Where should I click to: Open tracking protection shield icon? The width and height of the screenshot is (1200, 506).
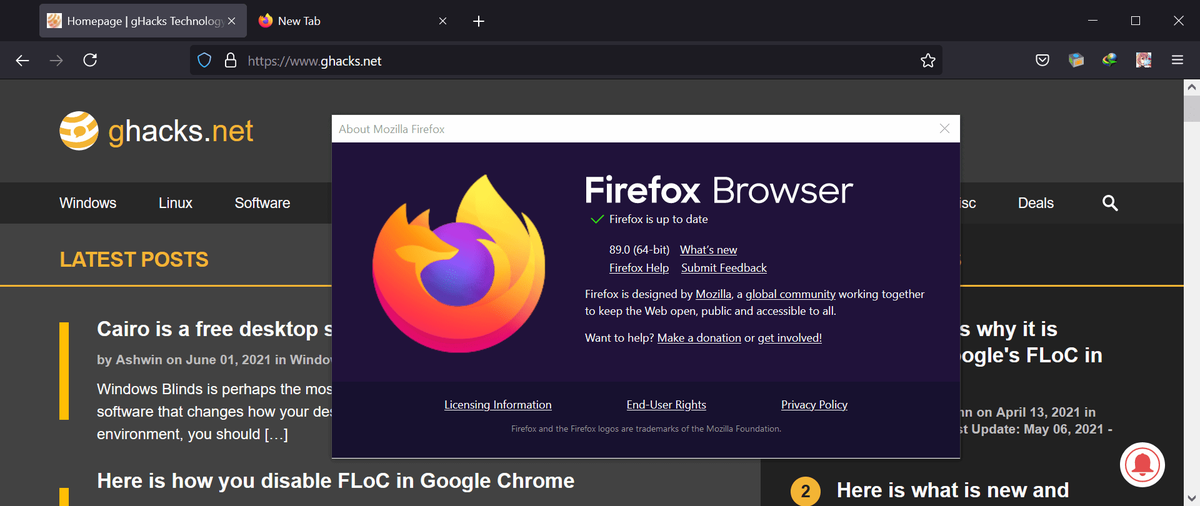point(205,61)
